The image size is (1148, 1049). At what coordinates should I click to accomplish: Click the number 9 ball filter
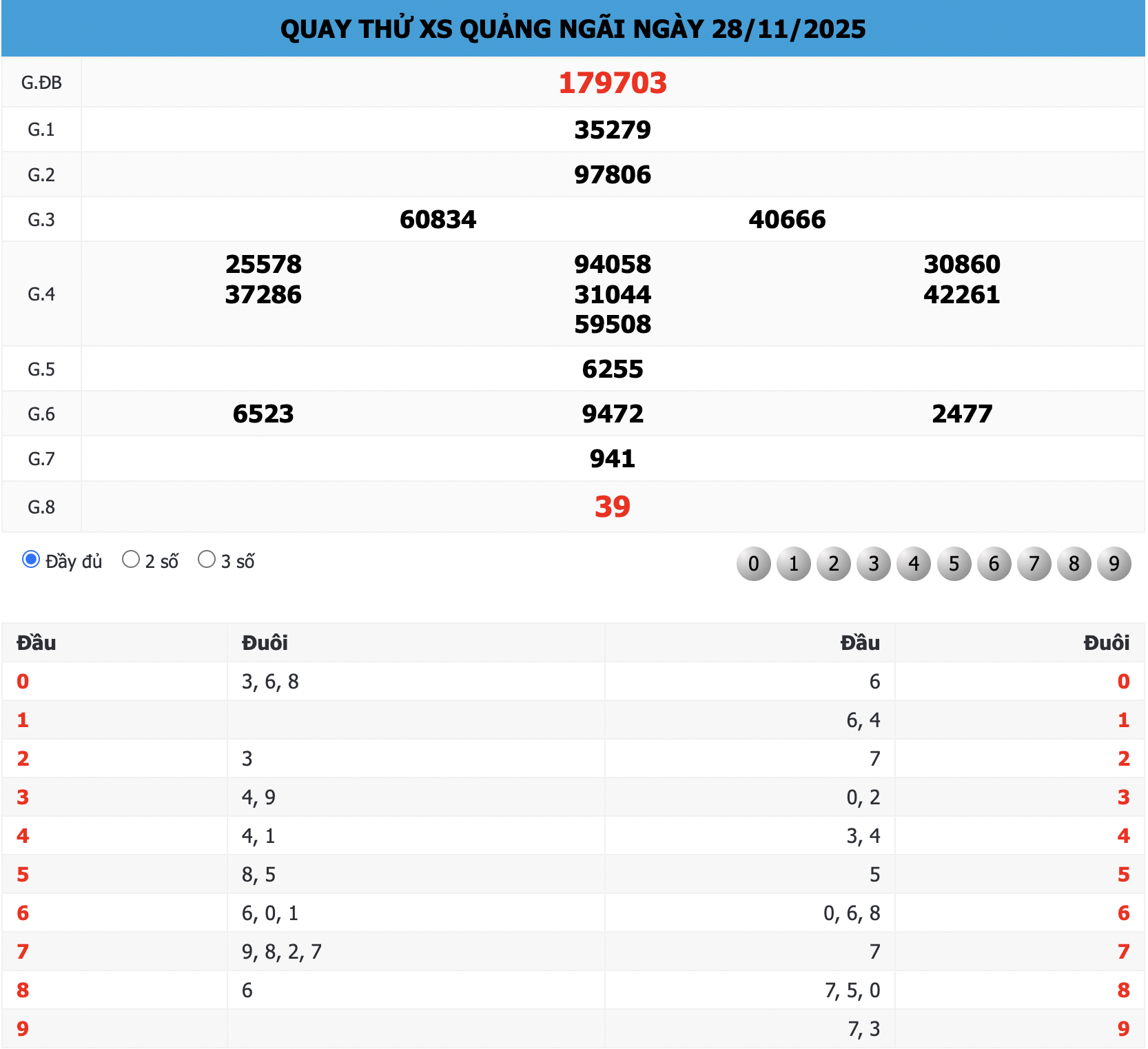pyautogui.click(x=1114, y=564)
